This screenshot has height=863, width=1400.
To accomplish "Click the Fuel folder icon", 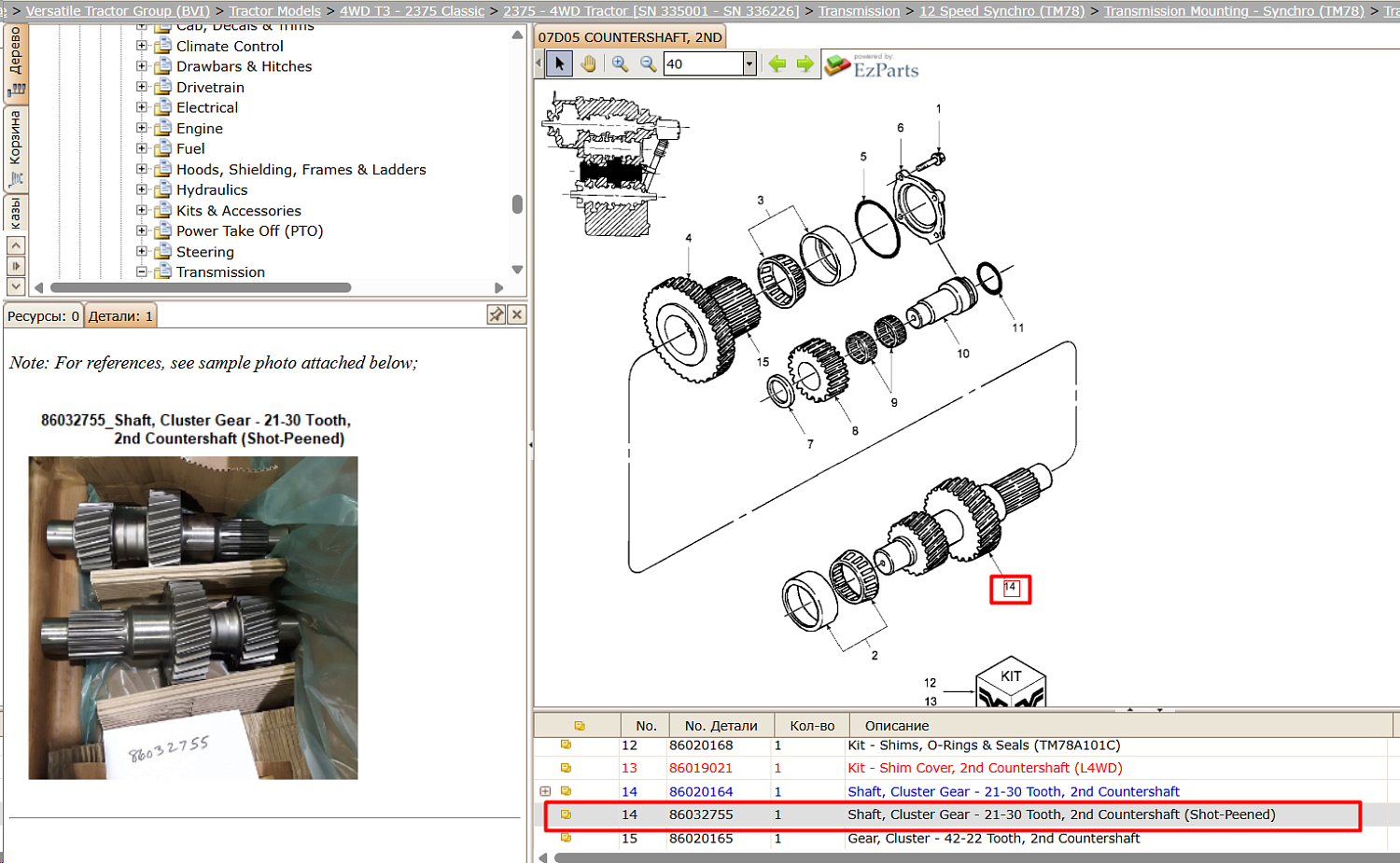I will [163, 148].
